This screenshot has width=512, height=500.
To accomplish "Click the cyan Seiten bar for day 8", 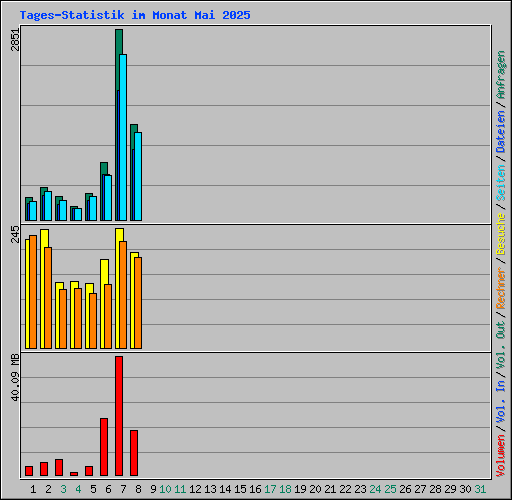I will (138, 176).
